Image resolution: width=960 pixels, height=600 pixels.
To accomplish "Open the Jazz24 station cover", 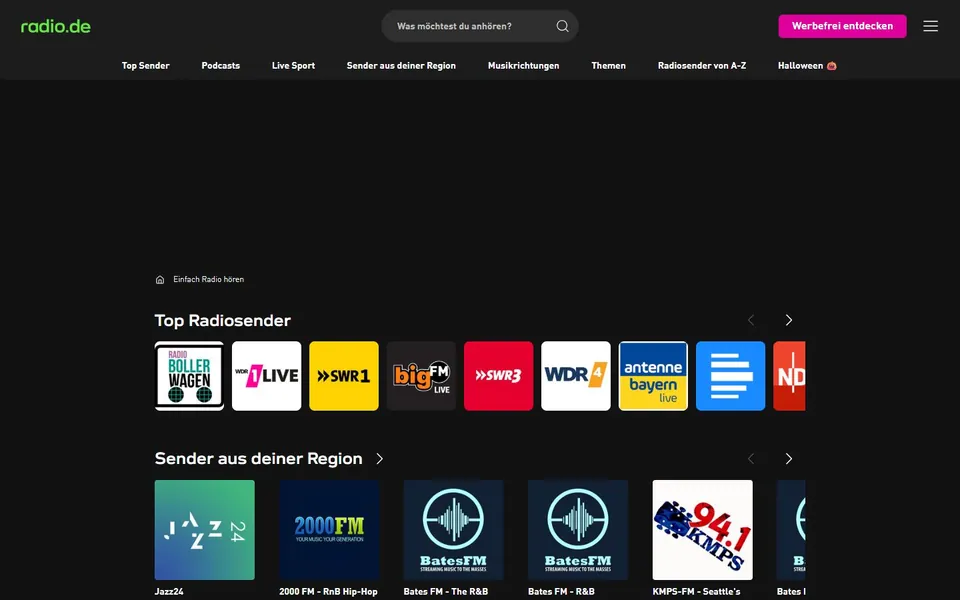I will tap(204, 530).
